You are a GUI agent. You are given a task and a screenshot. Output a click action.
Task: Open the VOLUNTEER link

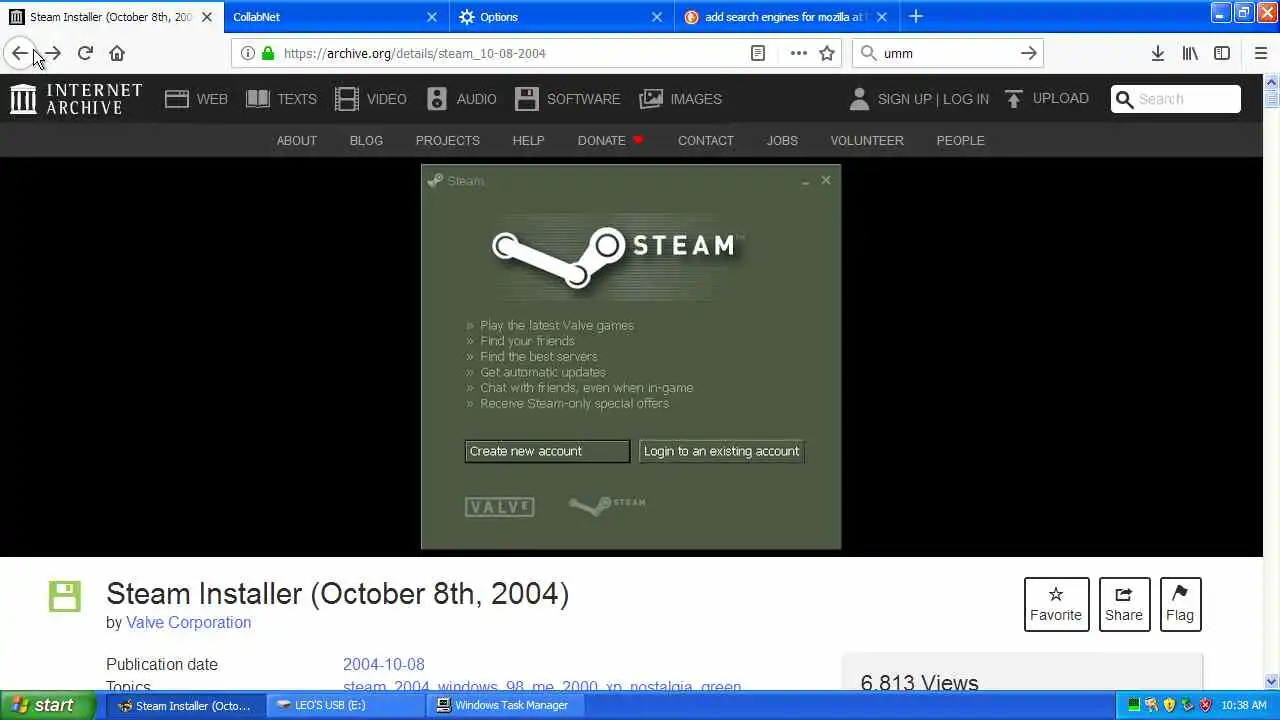867,140
